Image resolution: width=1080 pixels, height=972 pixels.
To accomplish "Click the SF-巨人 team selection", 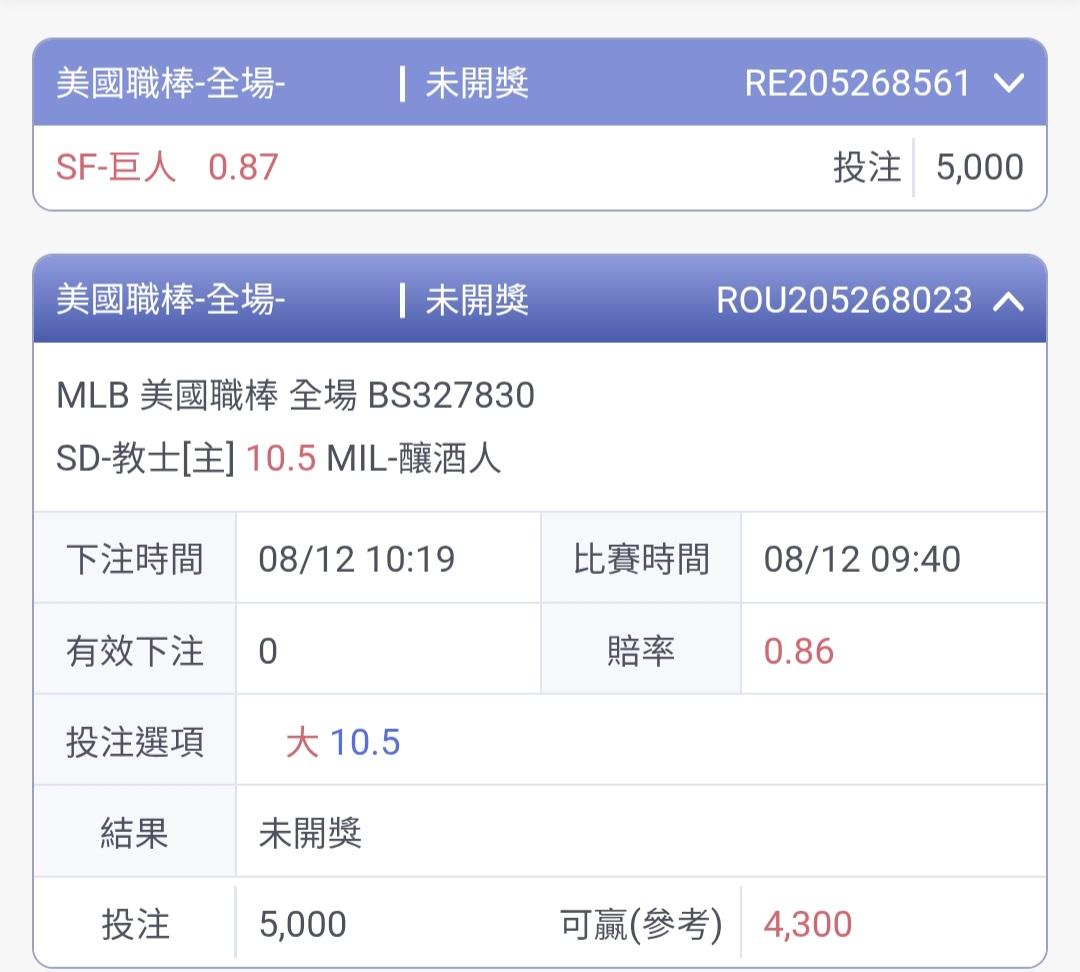I will click(x=116, y=167).
